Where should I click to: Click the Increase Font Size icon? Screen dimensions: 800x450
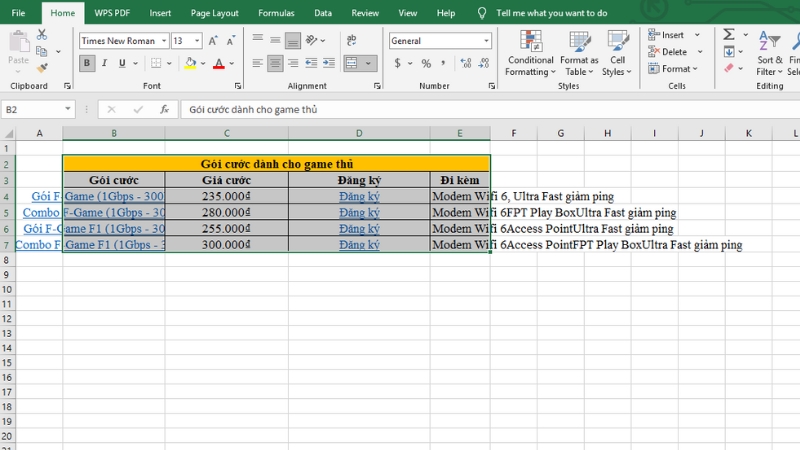point(213,41)
